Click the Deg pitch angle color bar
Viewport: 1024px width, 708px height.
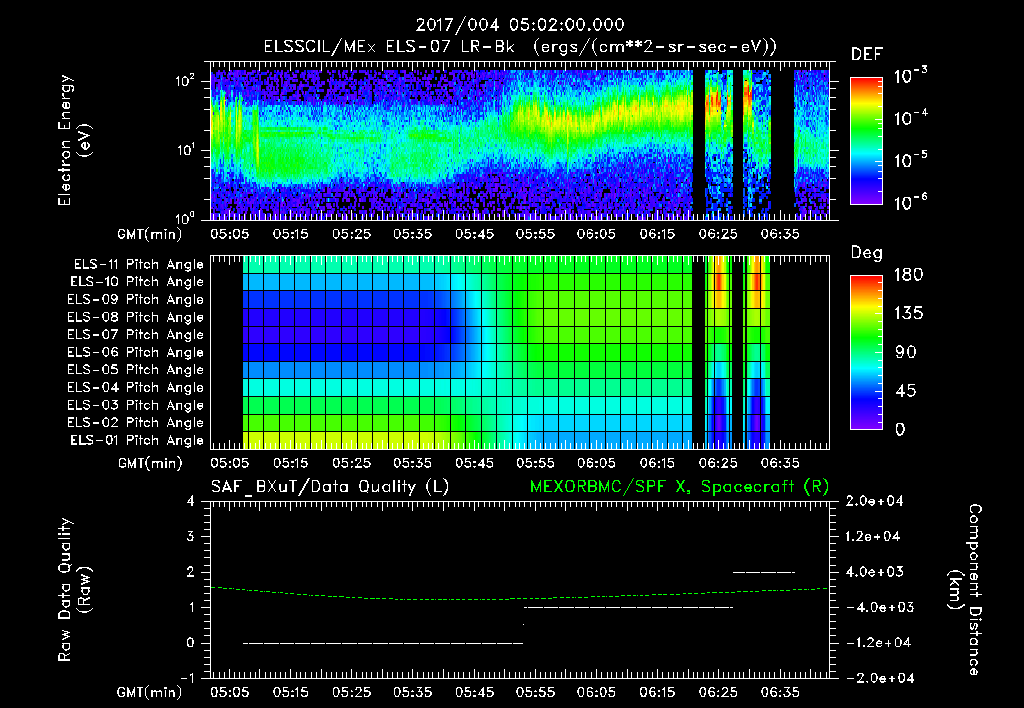pyautogui.click(x=866, y=353)
